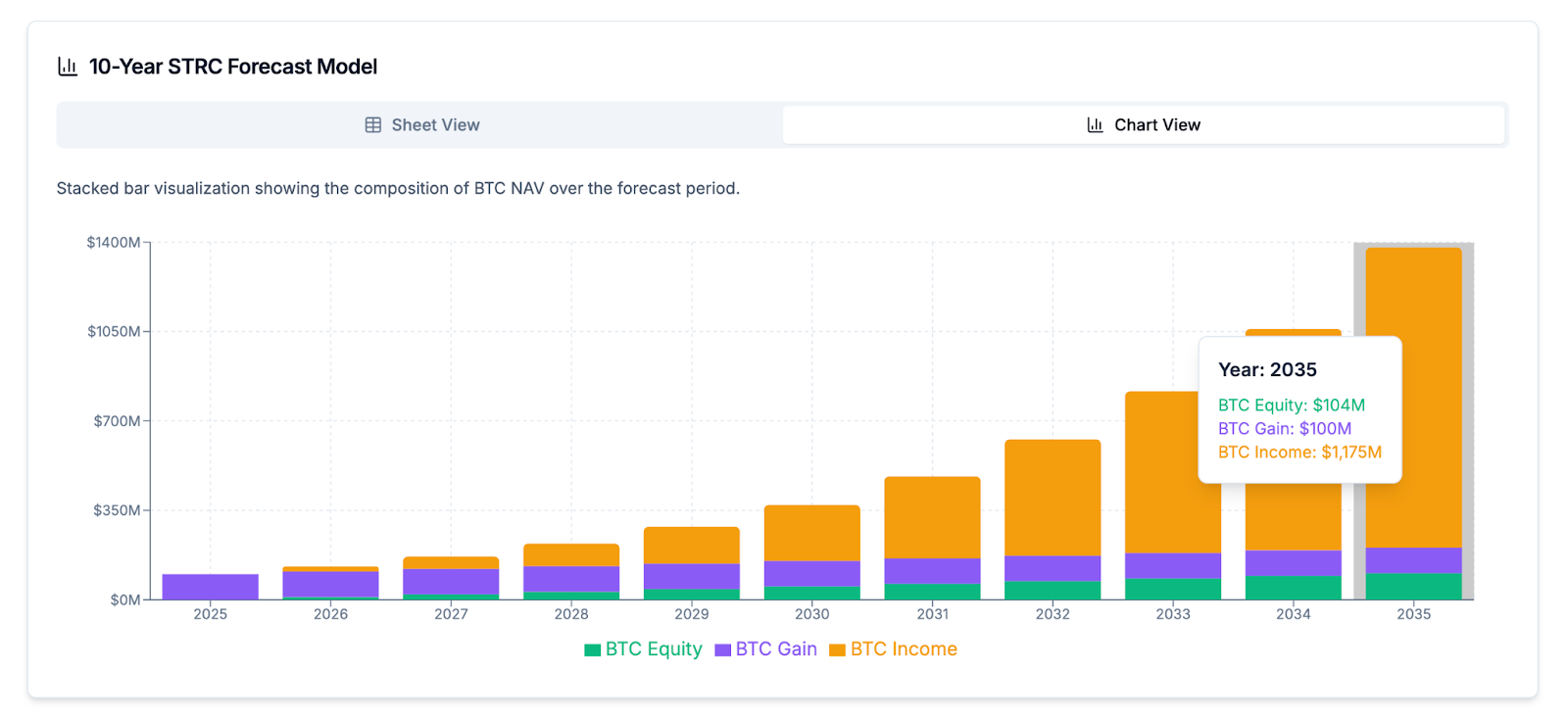The width and height of the screenshot is (1568, 719).
Task: Click the Year: 2035 tooltip heading
Action: [1267, 370]
